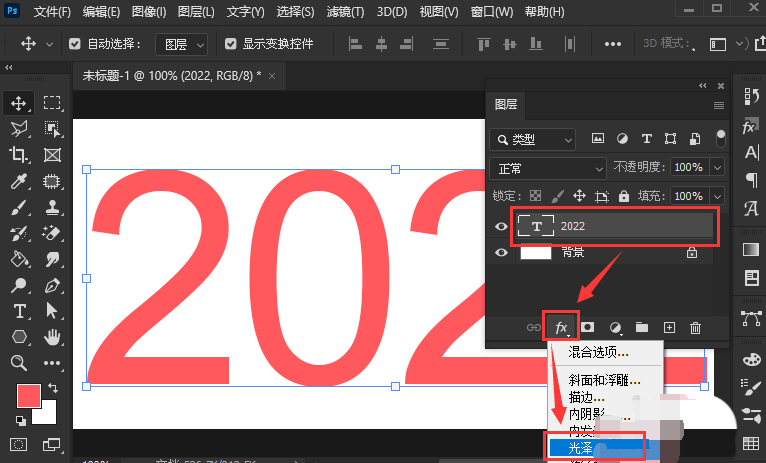Expand the 不透明度 opacity dropdown arrow
The height and width of the screenshot is (463, 766).
pos(719,168)
